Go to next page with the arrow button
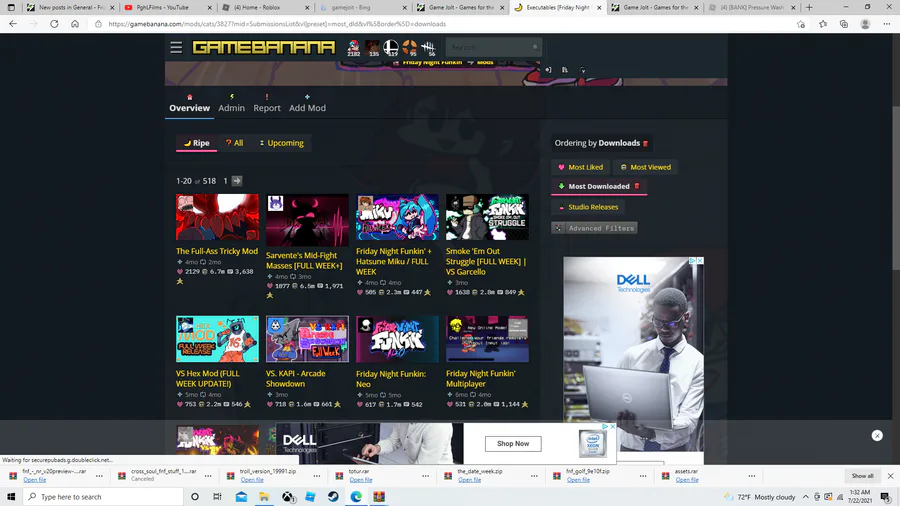 (236, 181)
